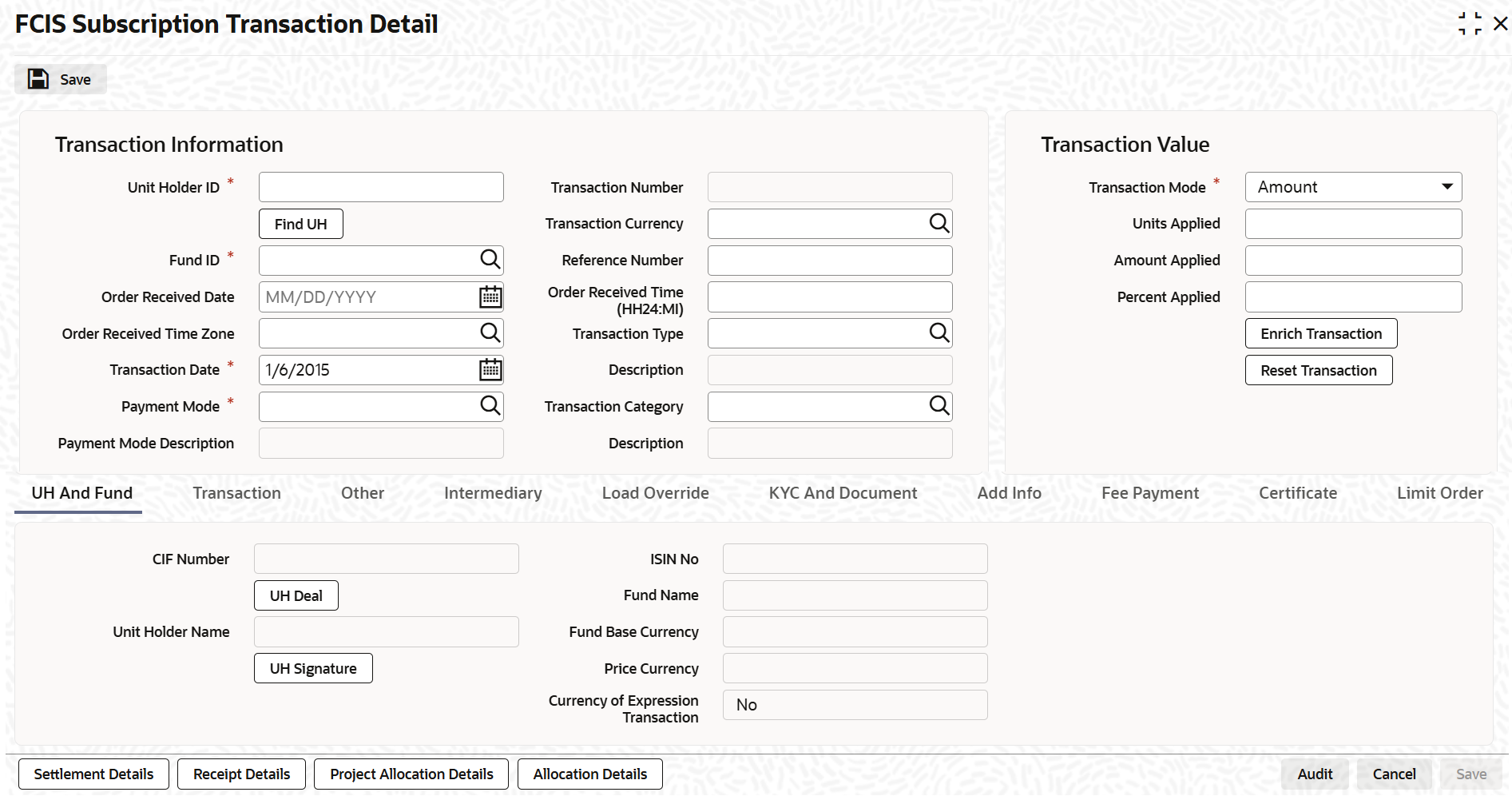This screenshot has height=796, width=1512.
Task: Click the Price Currency field
Action: tap(855, 668)
